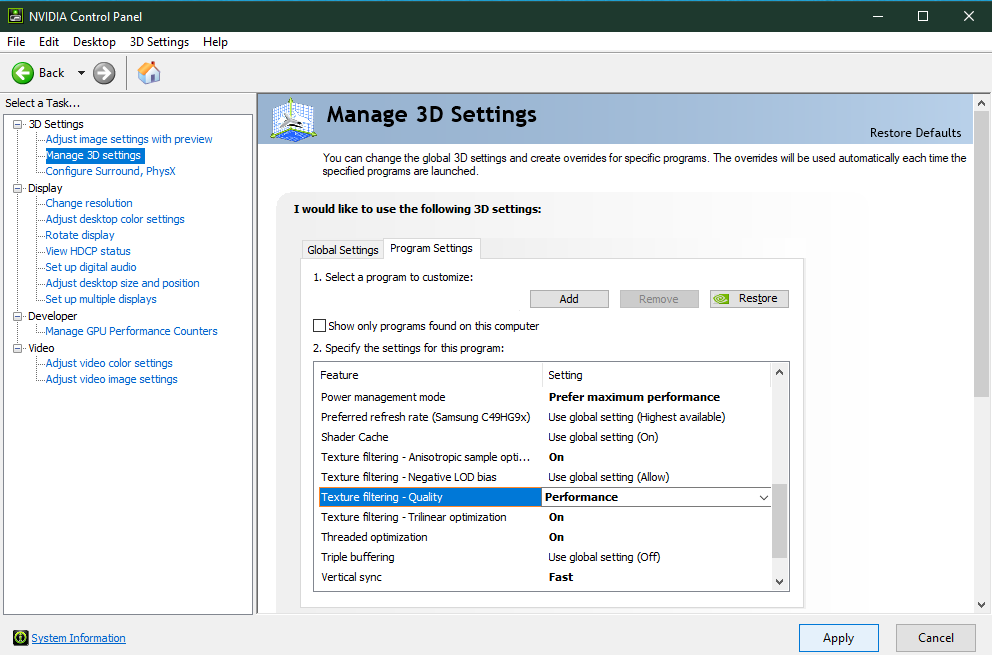
Task: Click the green Back arrow icon
Action: [x=23, y=73]
